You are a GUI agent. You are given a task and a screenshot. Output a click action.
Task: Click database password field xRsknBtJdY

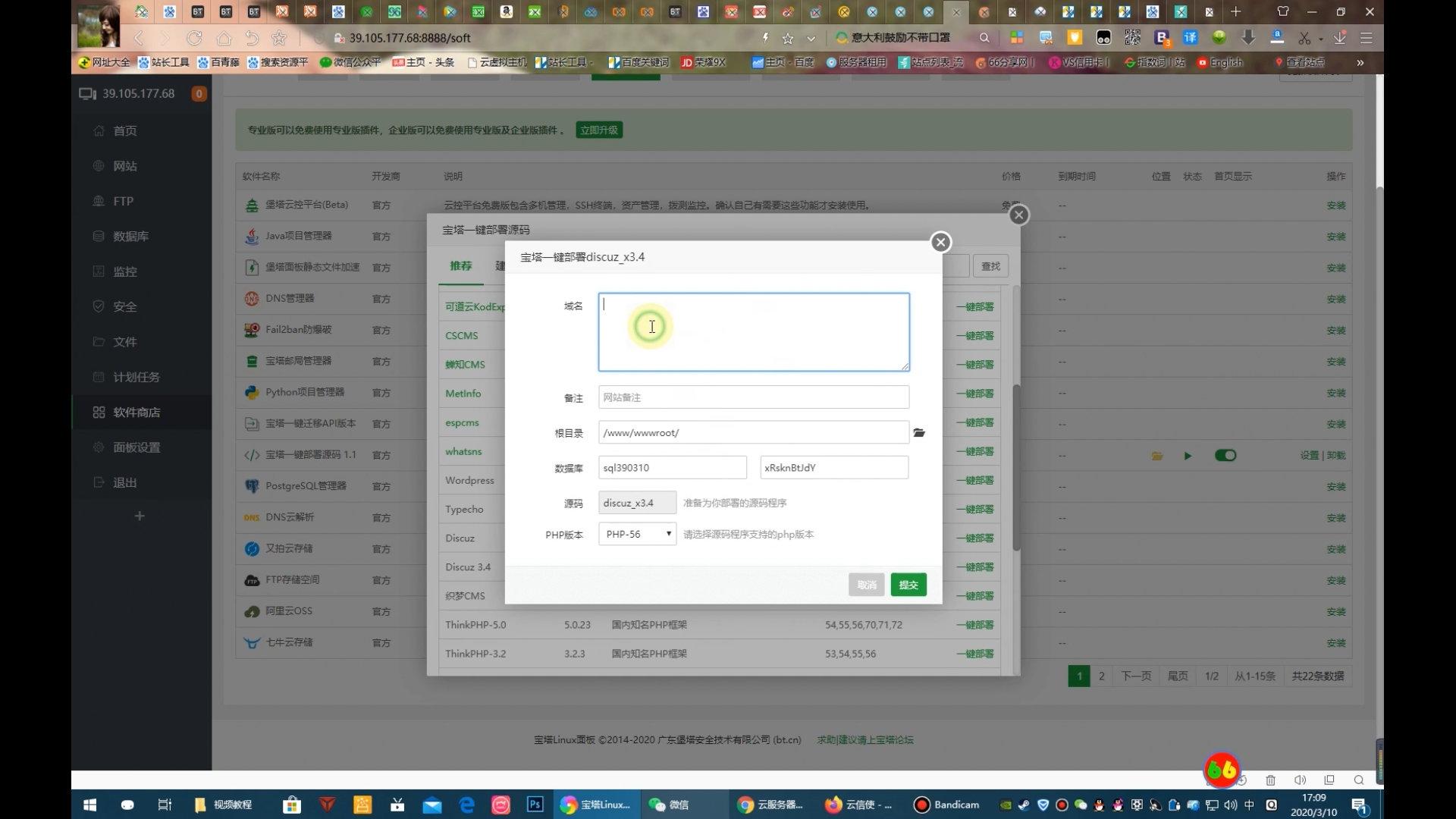click(834, 467)
